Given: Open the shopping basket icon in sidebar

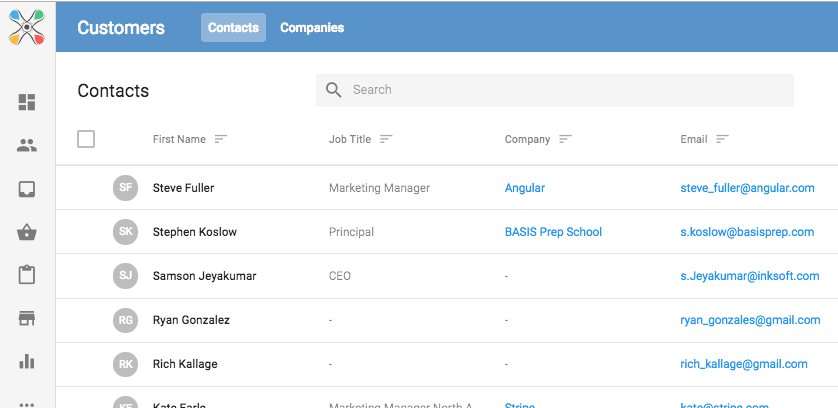Looking at the screenshot, I should [27, 232].
